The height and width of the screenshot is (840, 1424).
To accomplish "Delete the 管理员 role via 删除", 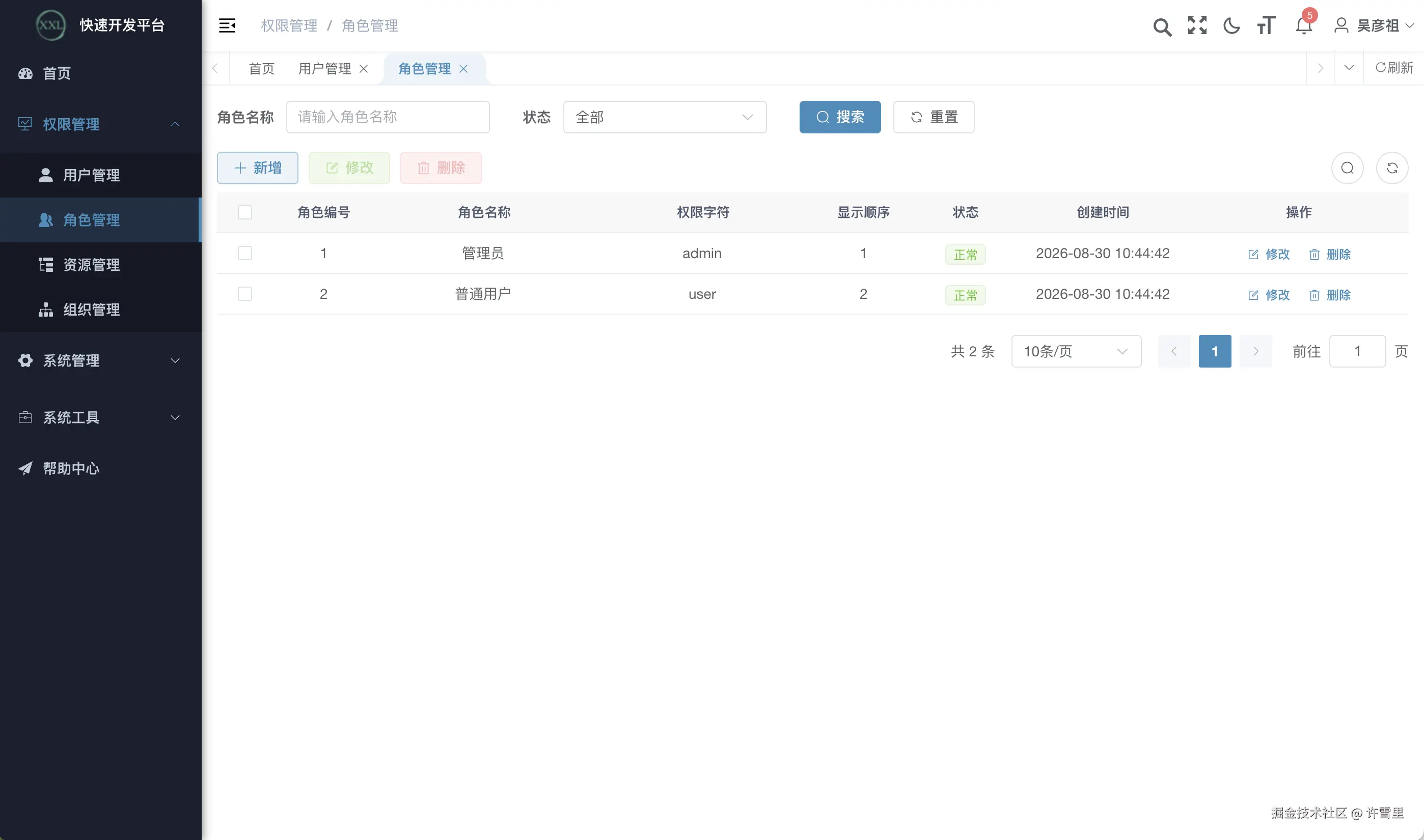I will 1330,254.
